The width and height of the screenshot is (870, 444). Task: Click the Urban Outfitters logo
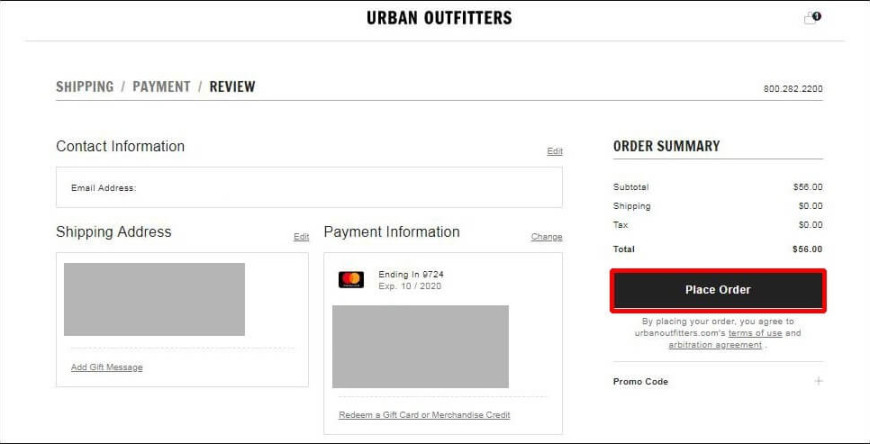[439, 18]
